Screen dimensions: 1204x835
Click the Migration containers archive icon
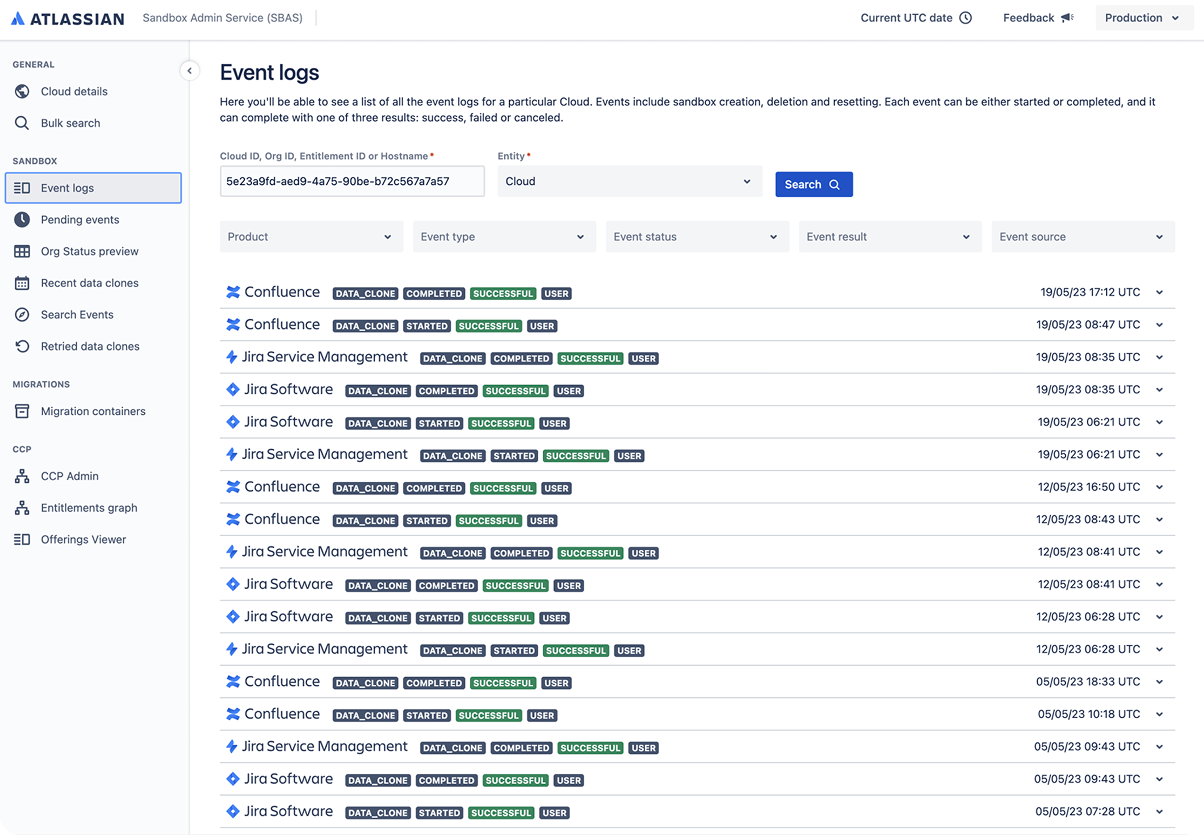pos(22,411)
